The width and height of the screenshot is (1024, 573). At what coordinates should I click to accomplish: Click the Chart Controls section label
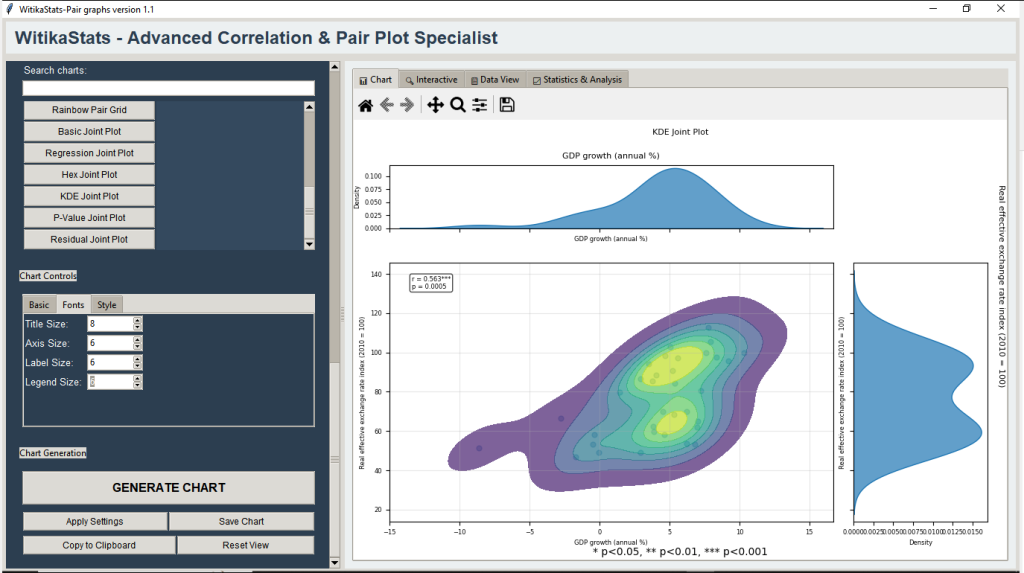[48, 276]
